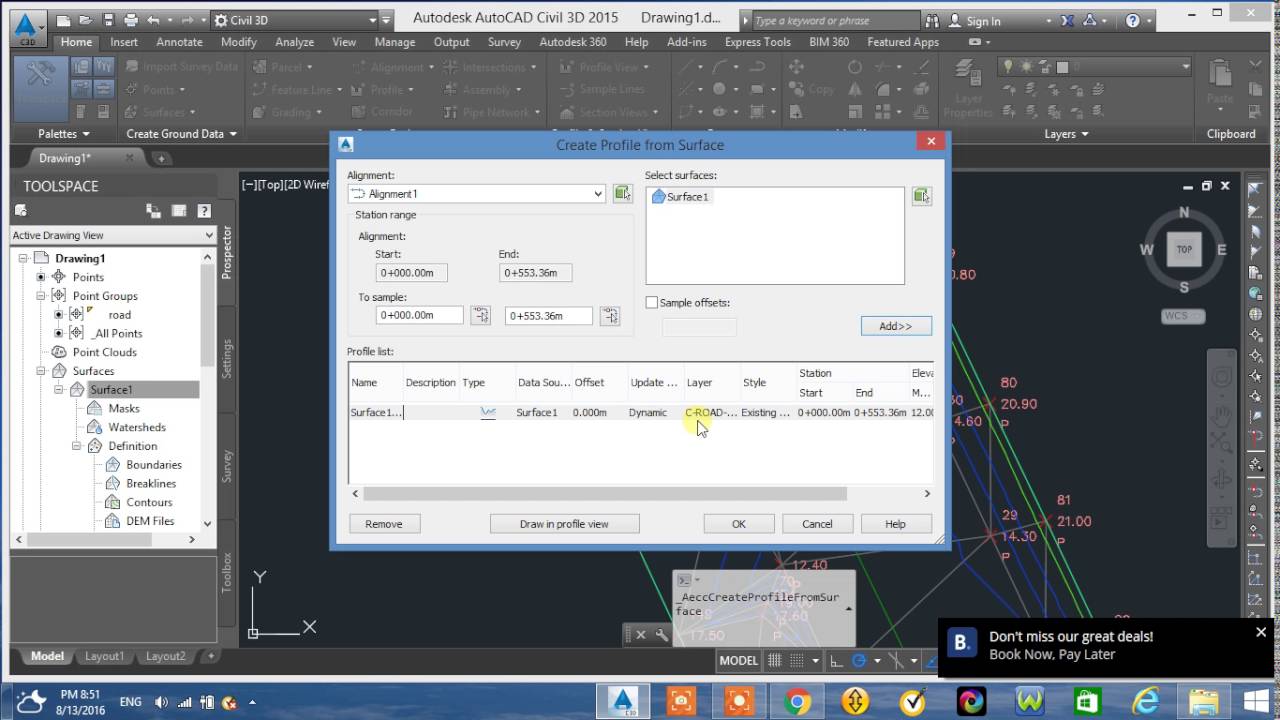Click the pick end station icon
Viewport: 1280px width, 720px height.
point(609,315)
